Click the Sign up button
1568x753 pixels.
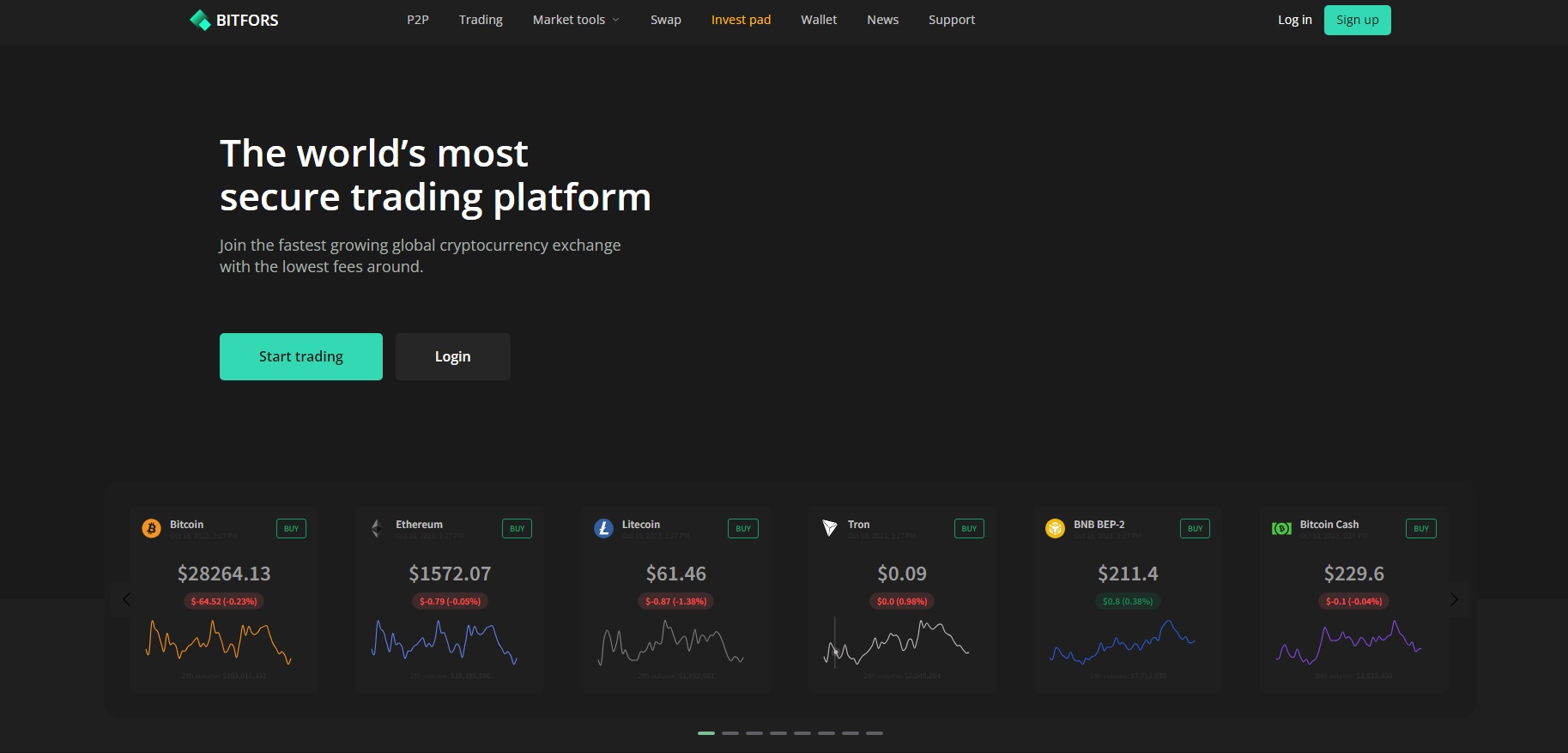(1358, 20)
